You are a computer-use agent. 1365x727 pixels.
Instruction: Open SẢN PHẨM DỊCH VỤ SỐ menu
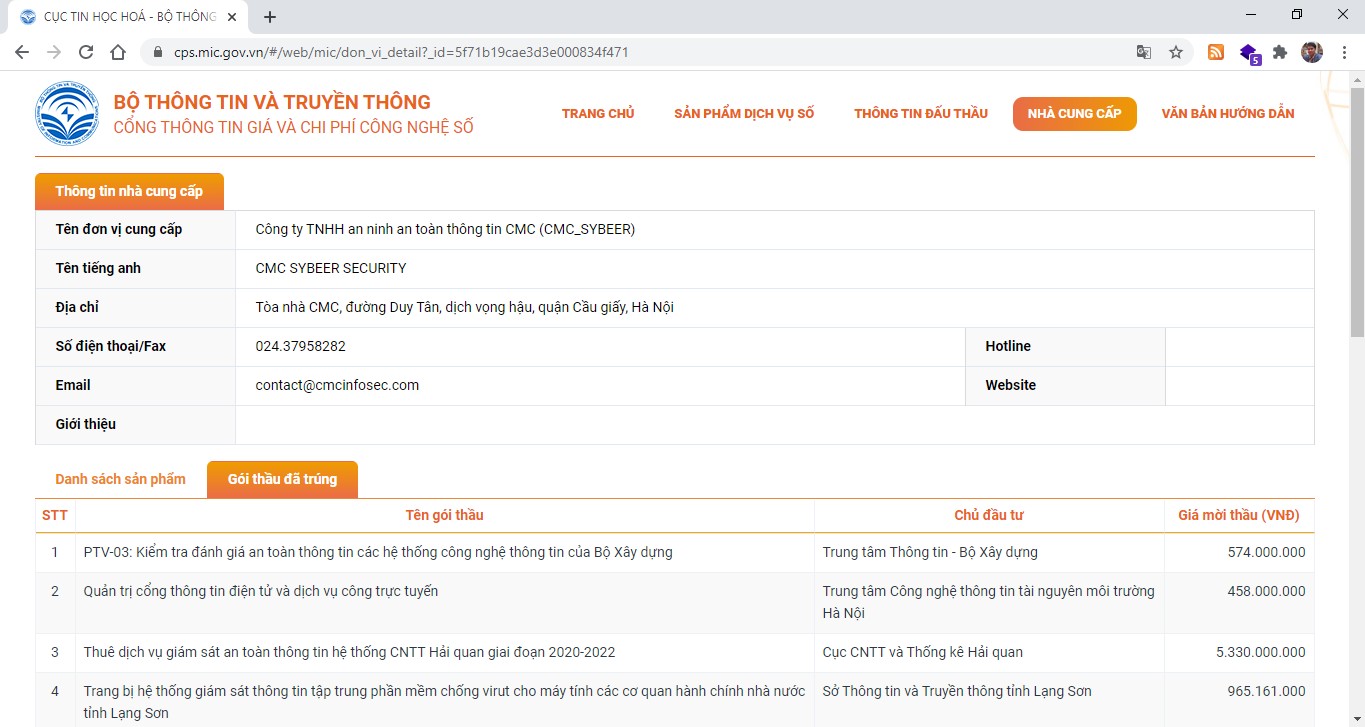pyautogui.click(x=744, y=113)
